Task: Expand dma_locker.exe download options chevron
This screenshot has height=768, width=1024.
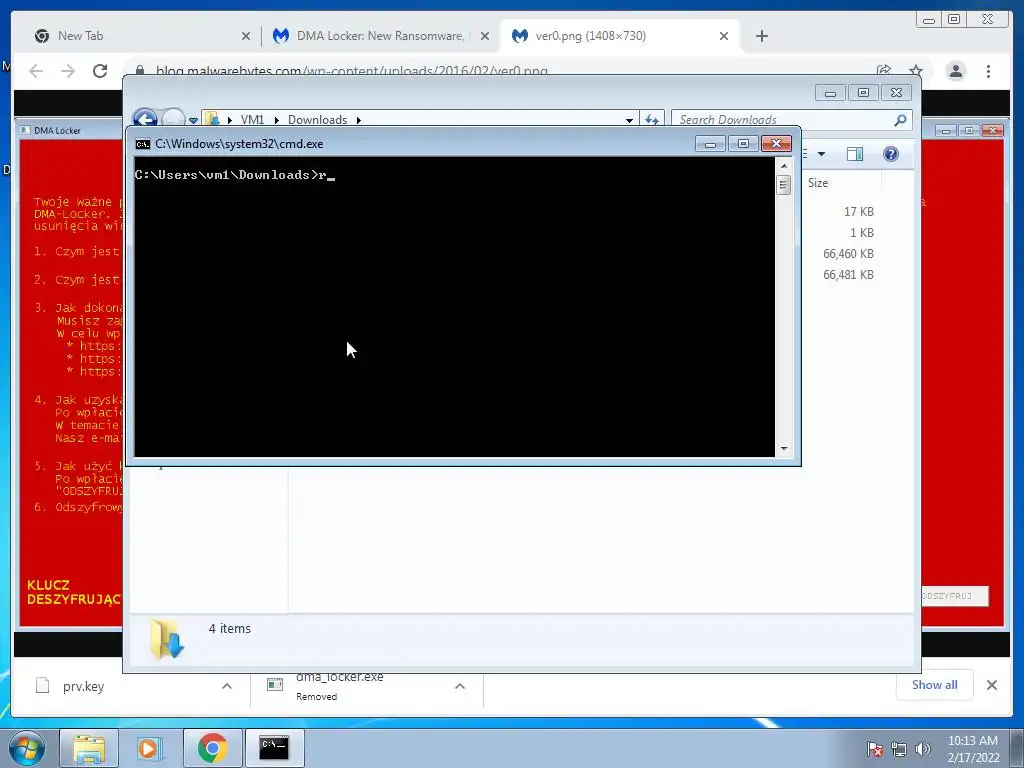Action: pyautogui.click(x=460, y=686)
